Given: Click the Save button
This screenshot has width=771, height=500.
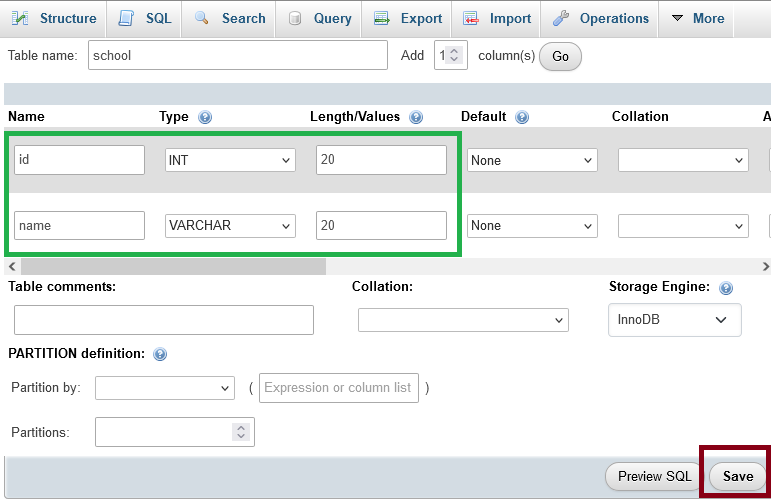Looking at the screenshot, I should click(x=738, y=476).
